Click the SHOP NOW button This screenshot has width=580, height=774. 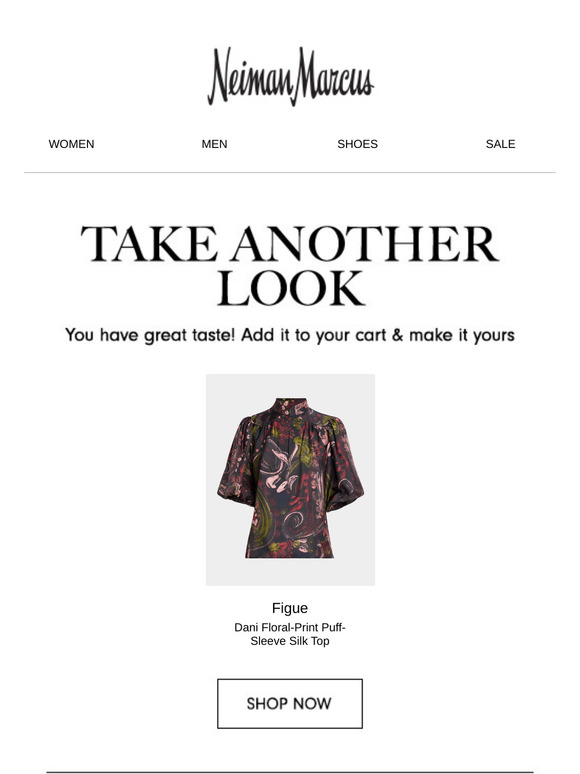coord(290,703)
